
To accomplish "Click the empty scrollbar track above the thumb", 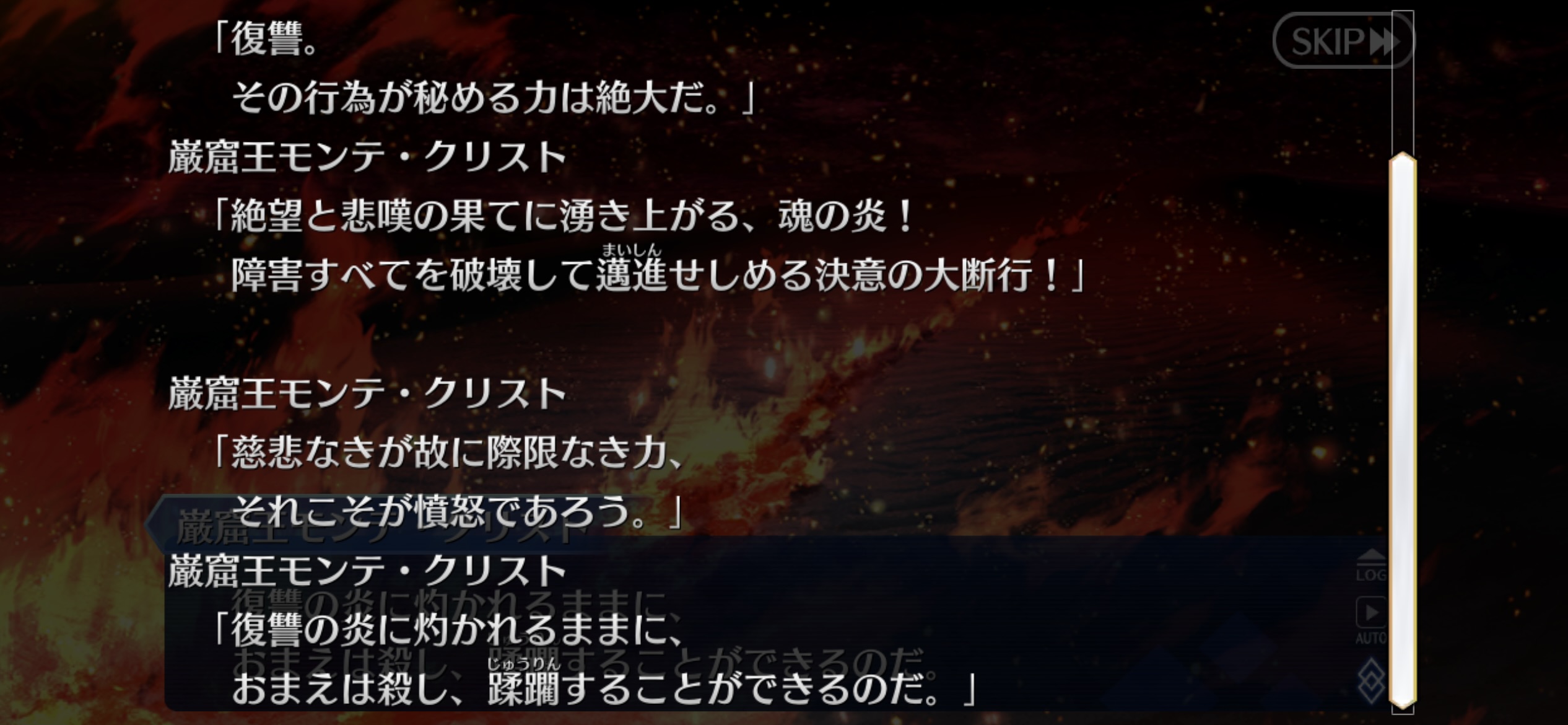I will point(1403,81).
